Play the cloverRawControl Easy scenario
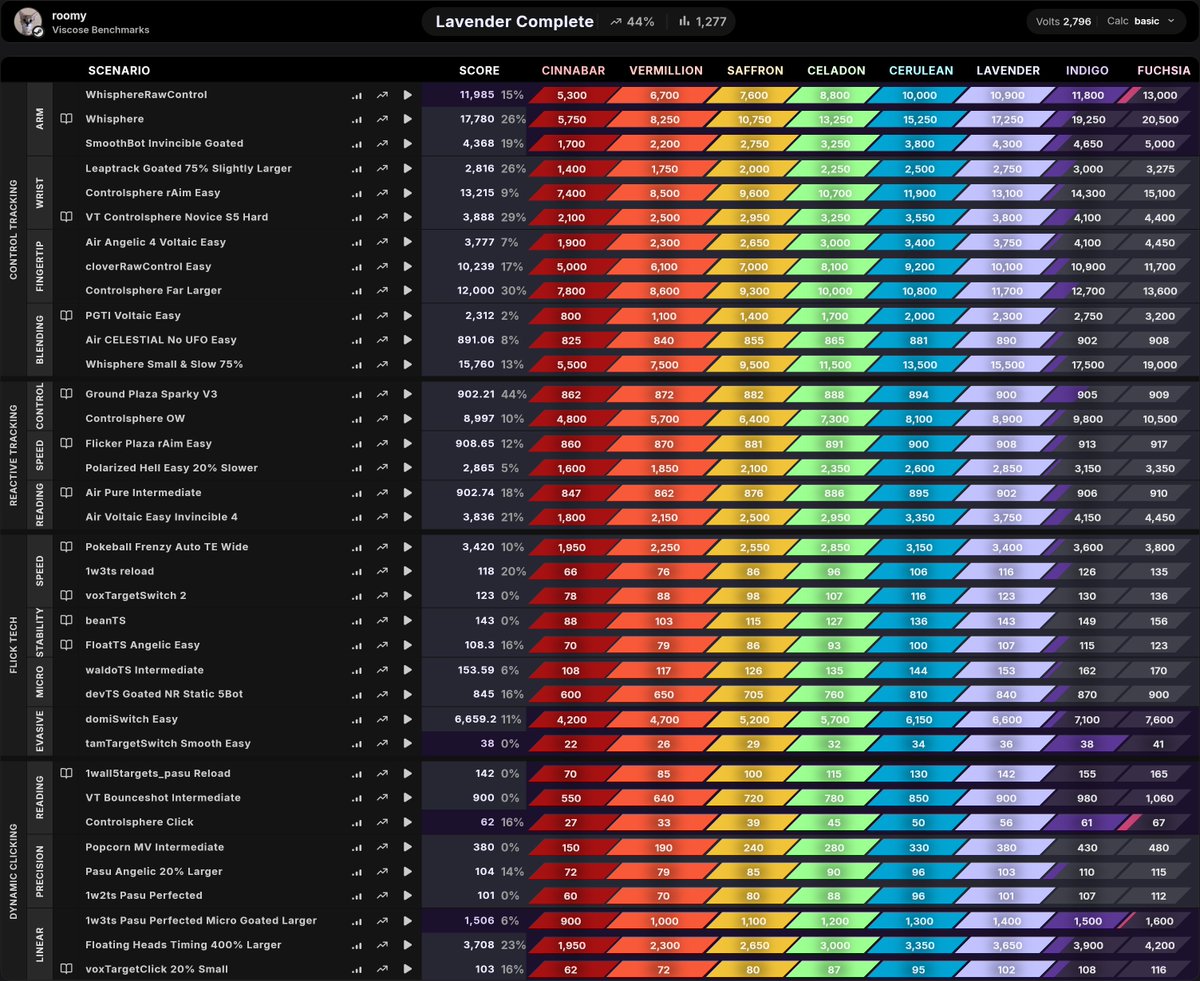Image resolution: width=1200 pixels, height=981 pixels. coord(407,267)
